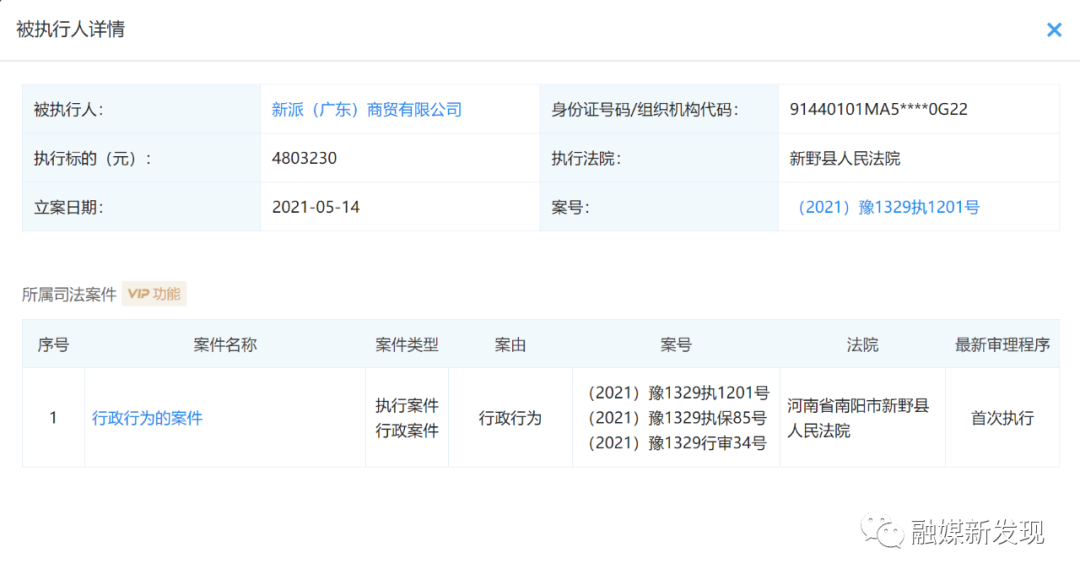The width and height of the screenshot is (1080, 580).
Task: Select the 被执行人： label cell
Action: (x=141, y=110)
